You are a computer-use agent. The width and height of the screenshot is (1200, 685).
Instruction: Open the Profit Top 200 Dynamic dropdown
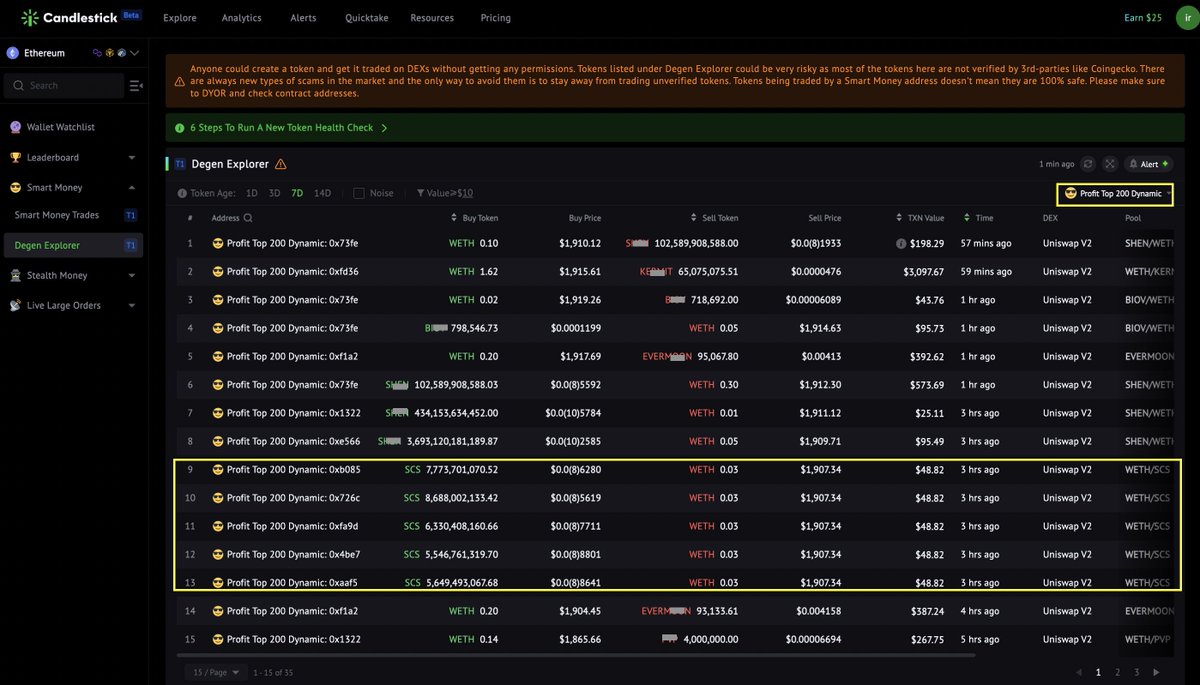[x=1115, y=193]
